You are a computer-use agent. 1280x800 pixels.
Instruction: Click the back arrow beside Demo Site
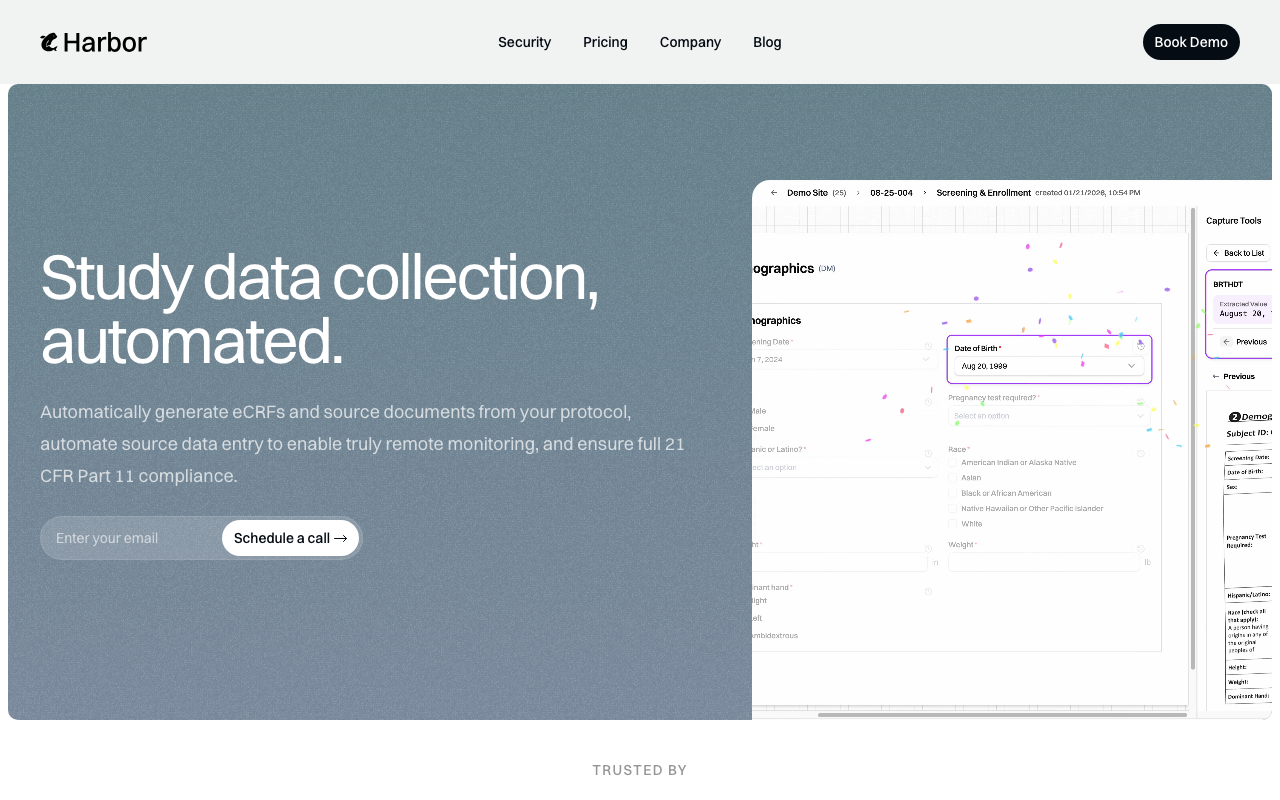(774, 192)
